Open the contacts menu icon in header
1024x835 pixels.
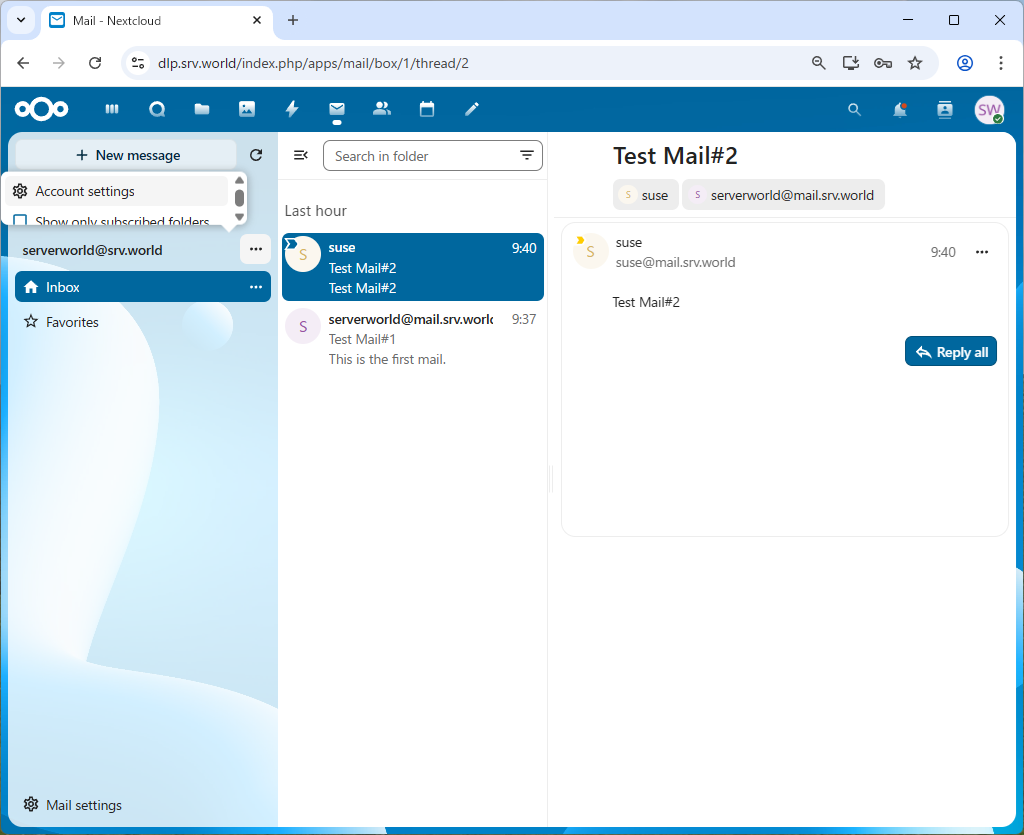945,110
